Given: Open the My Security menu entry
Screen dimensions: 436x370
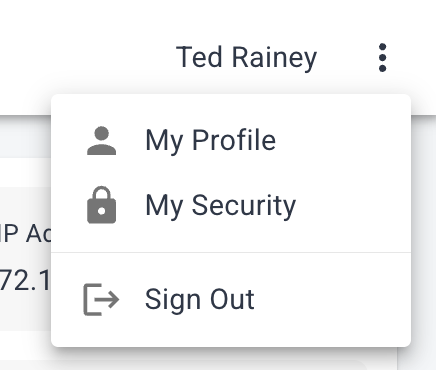Looking at the screenshot, I should tap(231, 205).
